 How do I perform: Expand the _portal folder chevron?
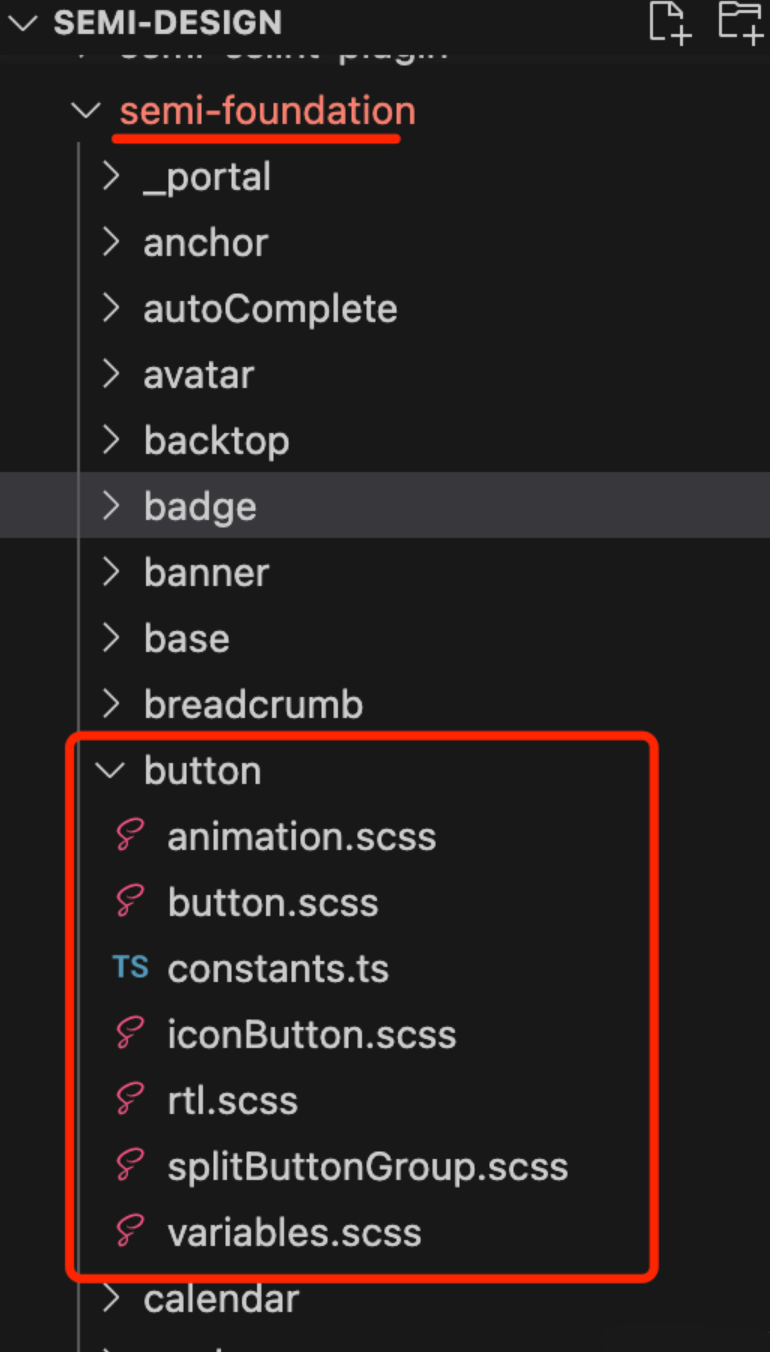coord(111,177)
